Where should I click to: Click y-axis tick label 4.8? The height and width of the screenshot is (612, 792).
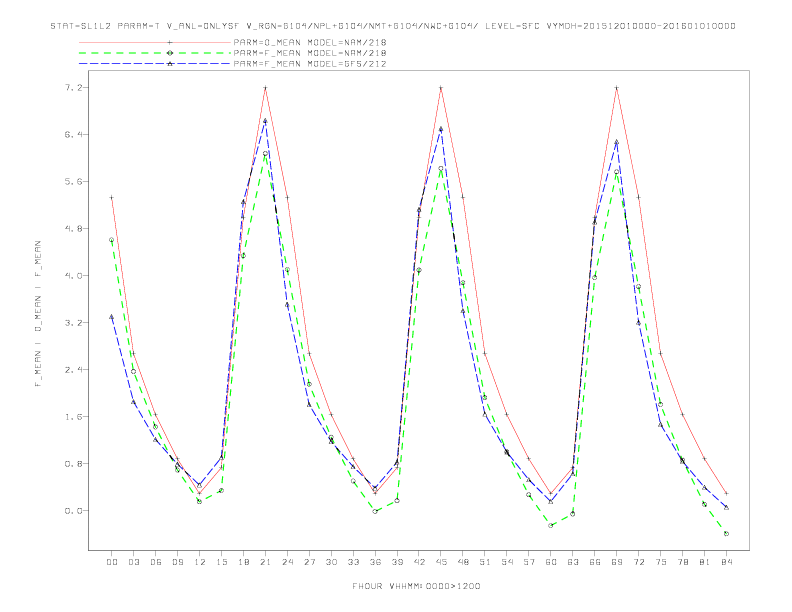[73, 228]
